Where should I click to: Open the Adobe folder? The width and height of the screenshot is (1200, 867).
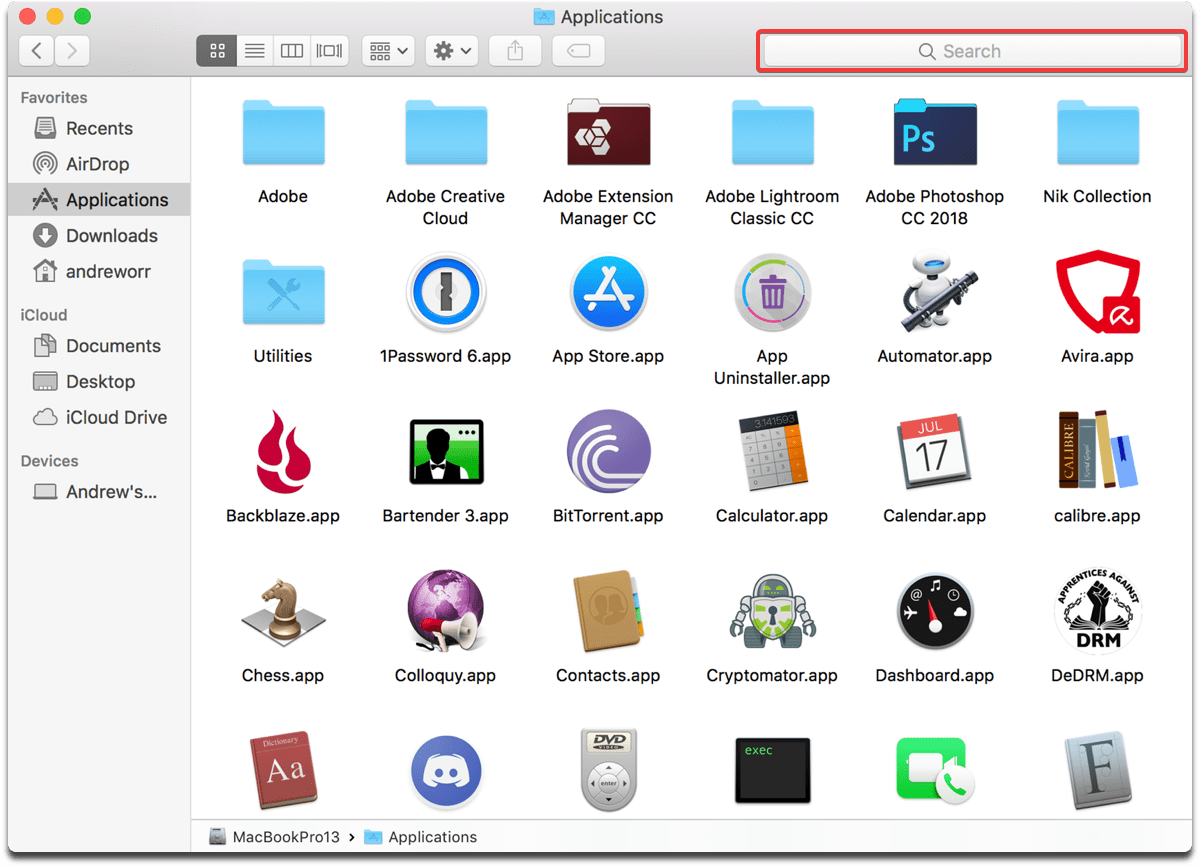[283, 132]
